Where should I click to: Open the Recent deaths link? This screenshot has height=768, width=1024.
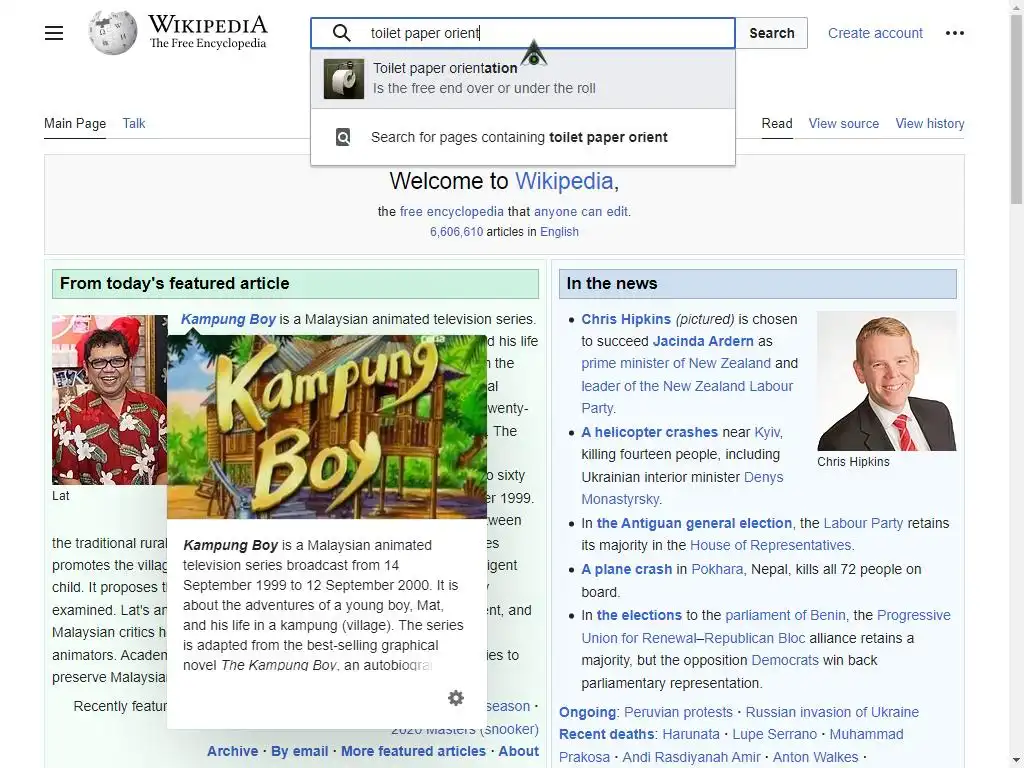[606, 735]
